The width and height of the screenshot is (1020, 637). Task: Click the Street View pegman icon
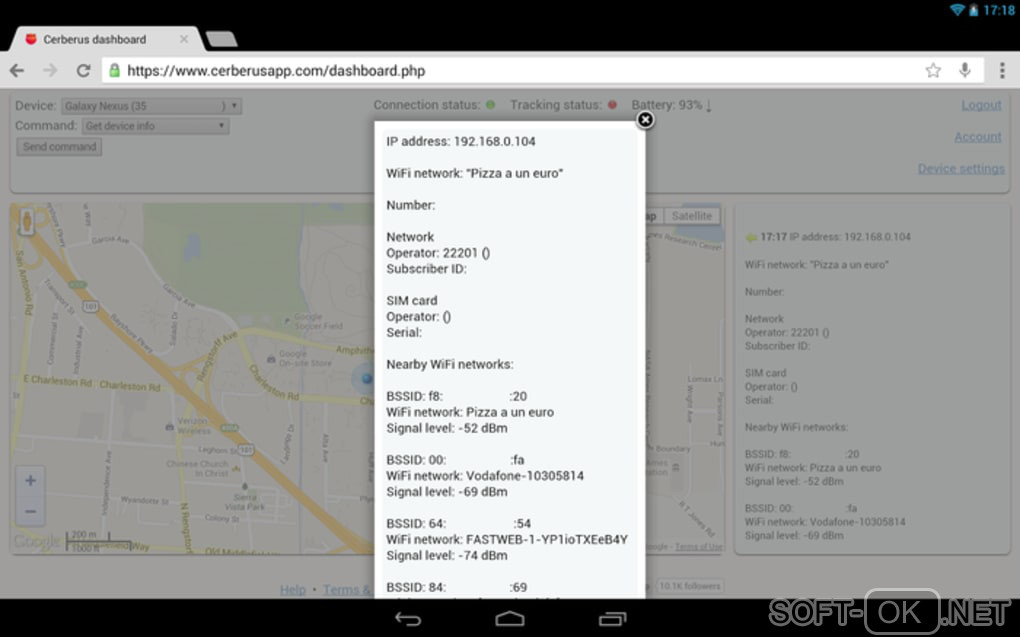point(26,222)
